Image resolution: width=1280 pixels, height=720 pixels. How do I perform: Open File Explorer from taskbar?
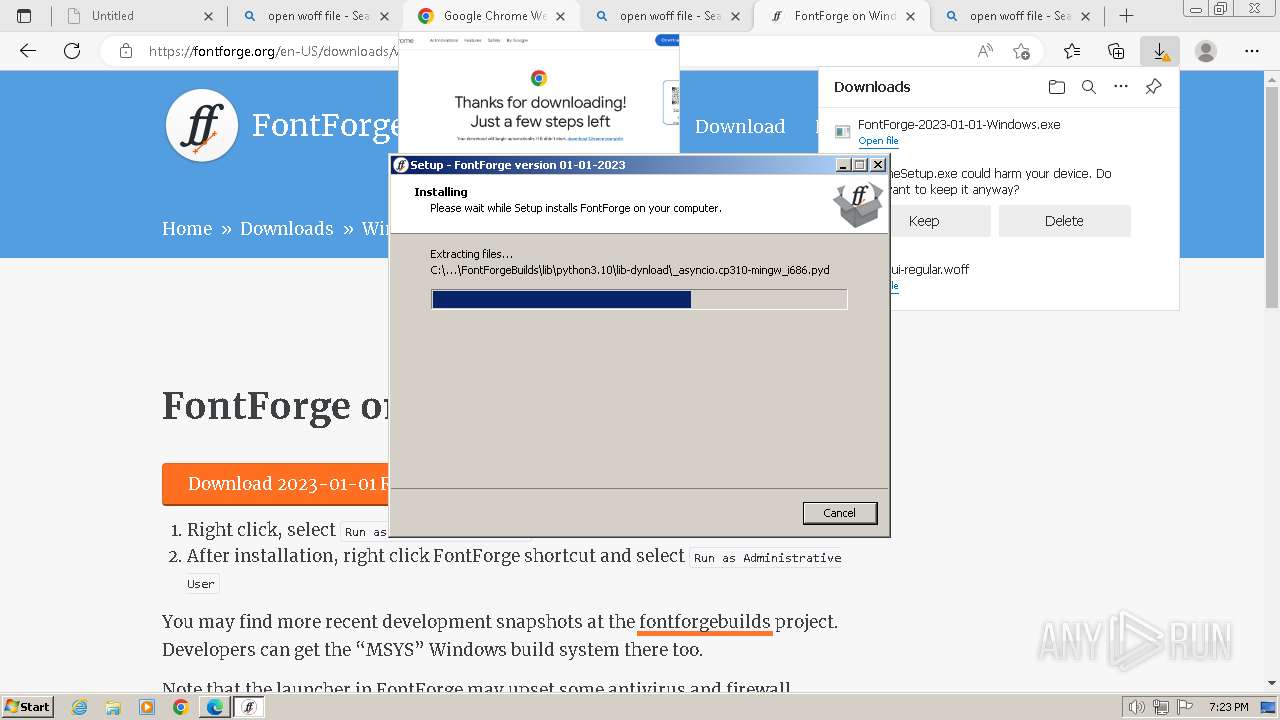pos(113,707)
